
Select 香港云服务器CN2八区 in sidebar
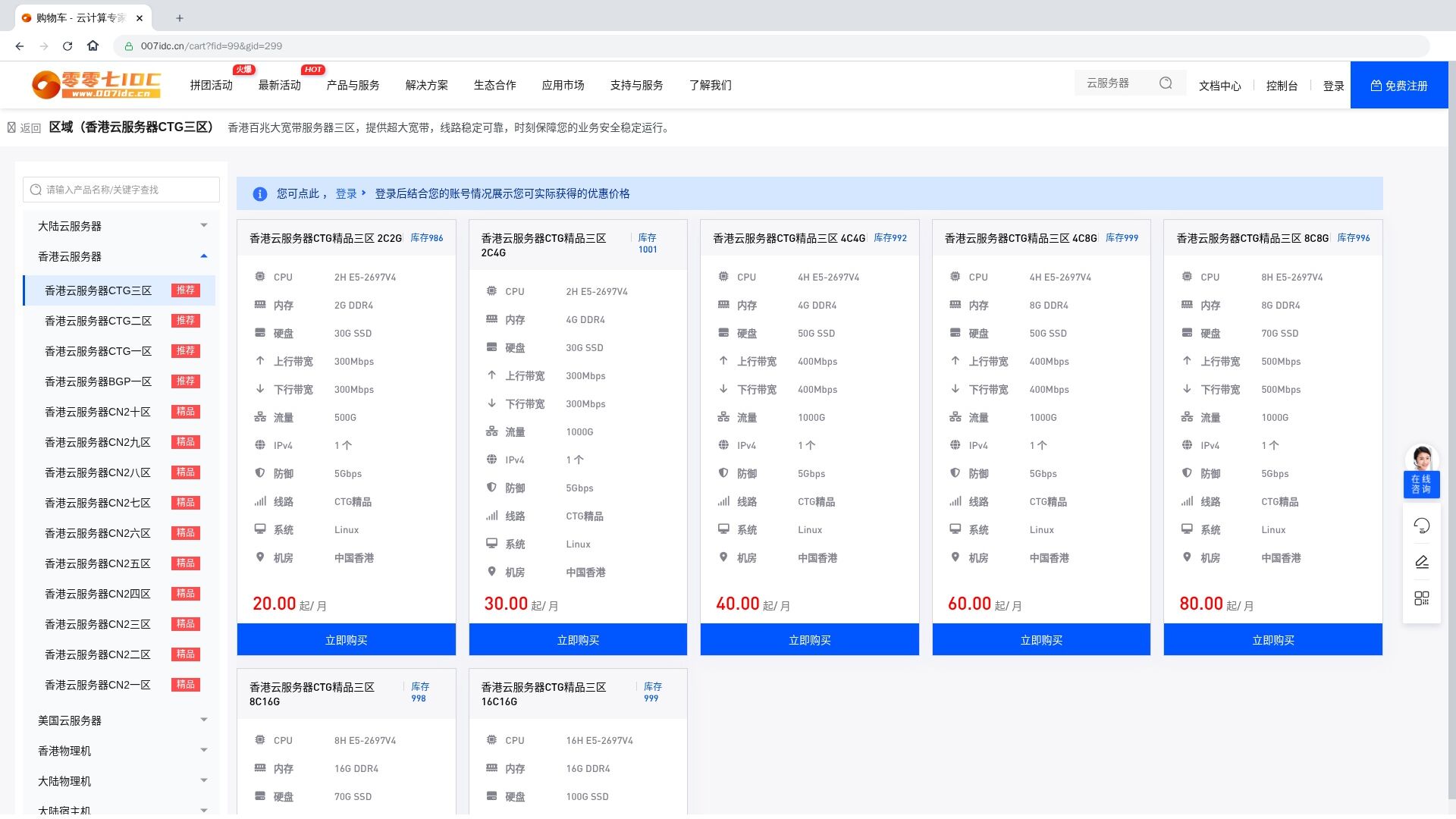(x=120, y=472)
